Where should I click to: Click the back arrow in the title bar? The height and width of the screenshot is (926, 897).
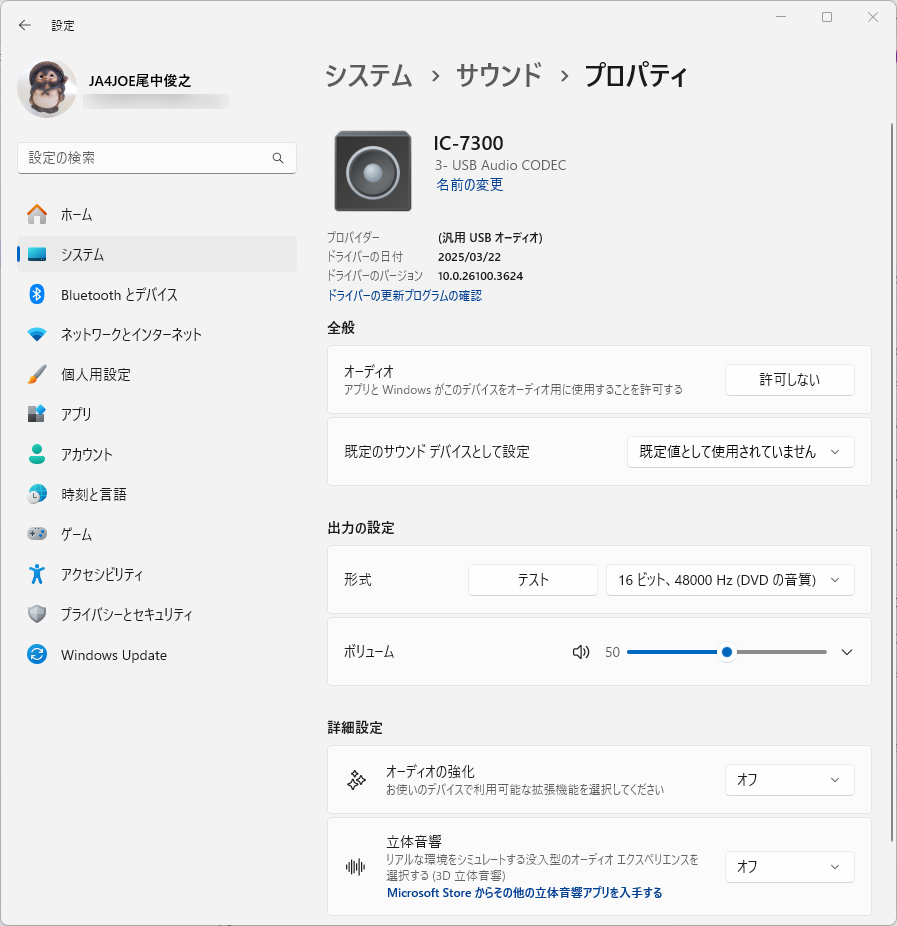[x=24, y=25]
